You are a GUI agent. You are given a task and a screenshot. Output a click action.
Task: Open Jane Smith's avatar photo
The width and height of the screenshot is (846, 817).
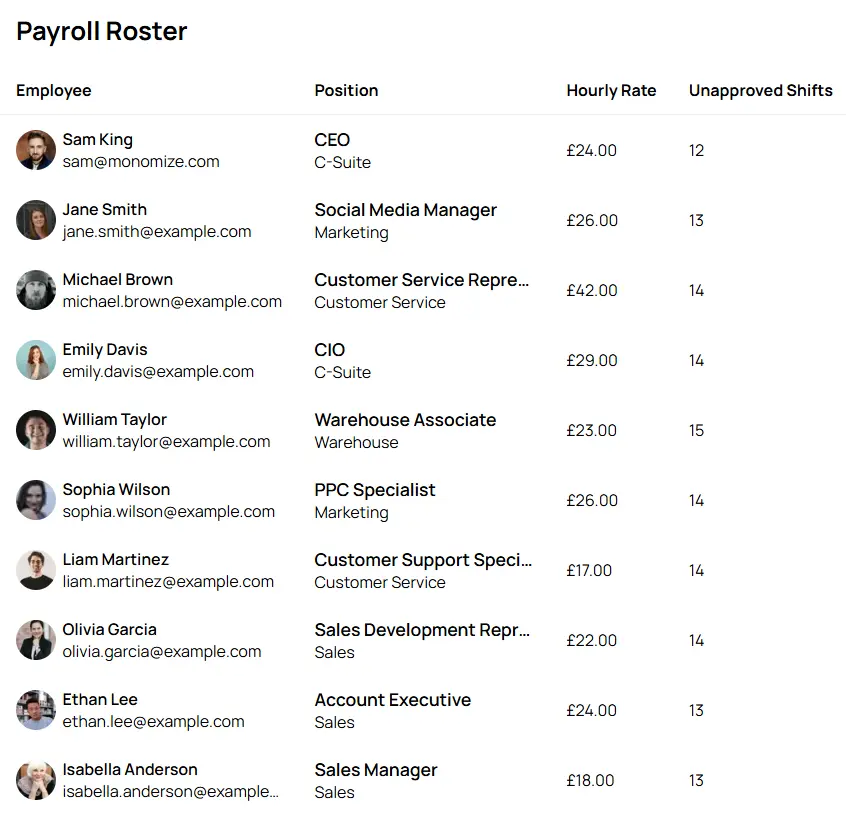36,220
